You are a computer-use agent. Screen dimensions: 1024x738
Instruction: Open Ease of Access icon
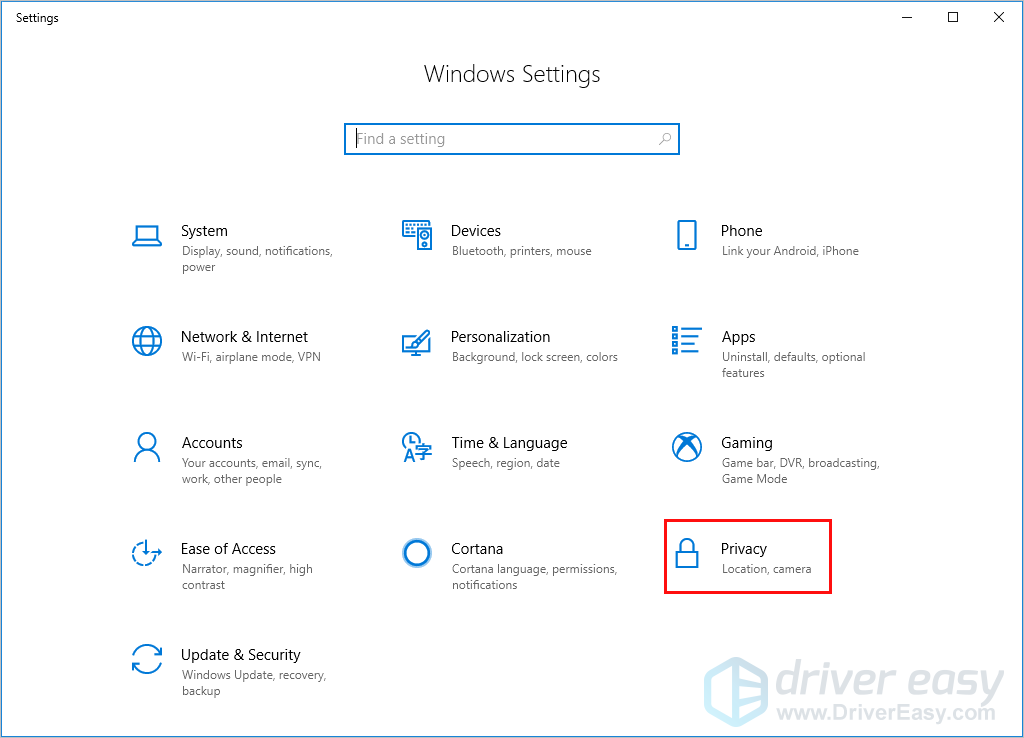(147, 553)
